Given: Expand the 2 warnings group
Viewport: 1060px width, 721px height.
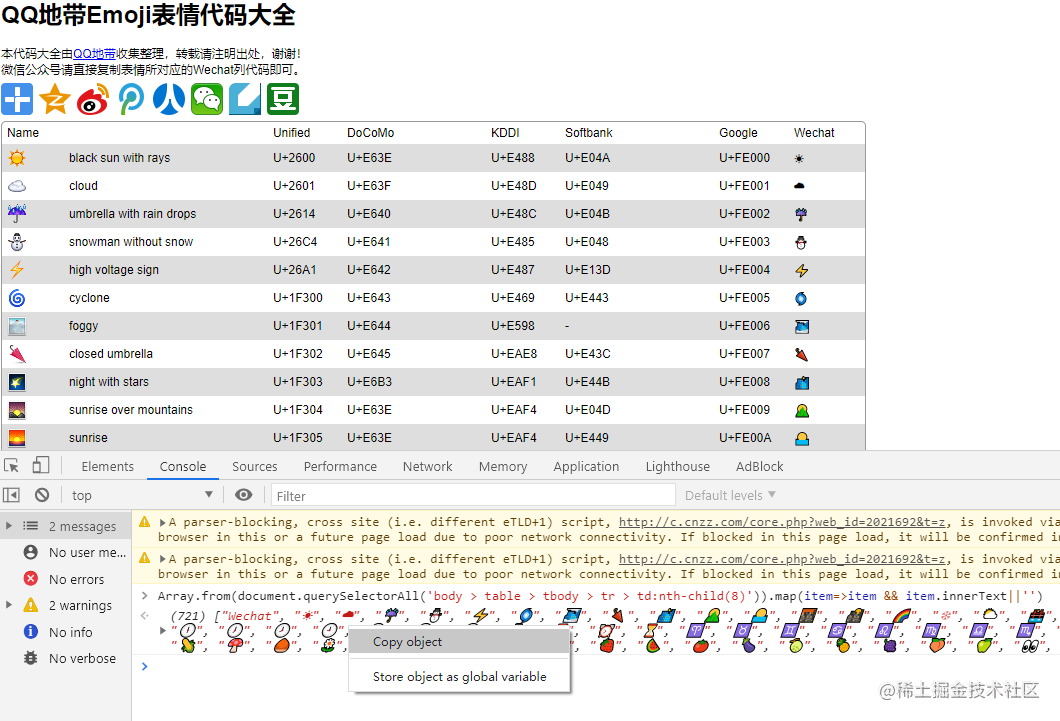Looking at the screenshot, I should 9,605.
